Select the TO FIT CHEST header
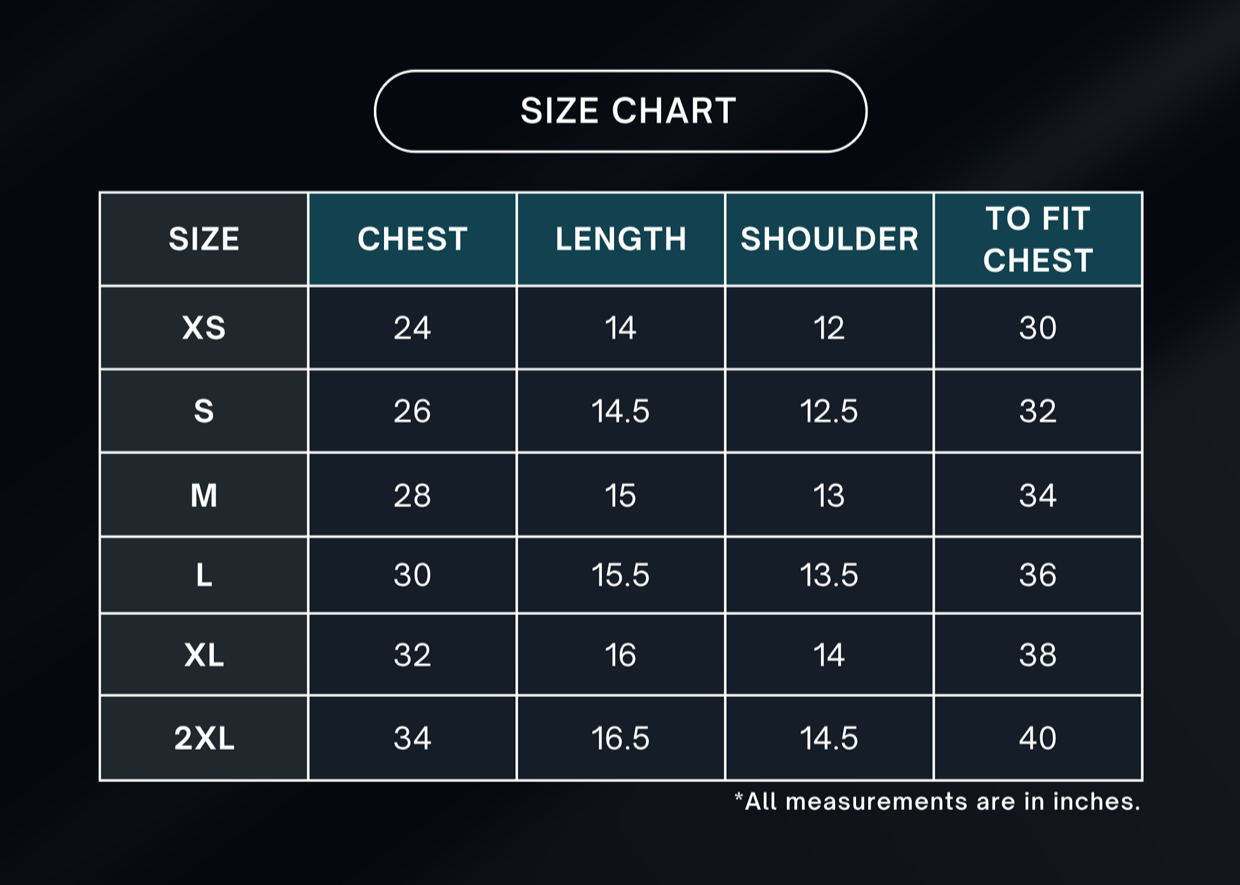 (x=1037, y=239)
